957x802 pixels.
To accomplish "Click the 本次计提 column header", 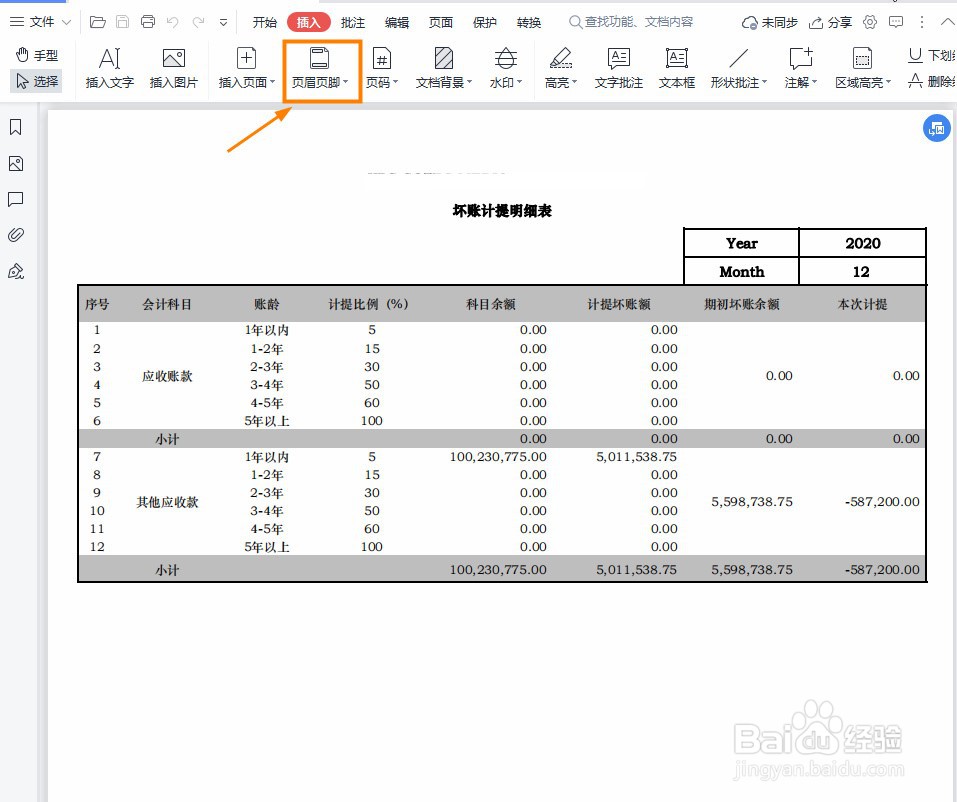I will (862, 304).
